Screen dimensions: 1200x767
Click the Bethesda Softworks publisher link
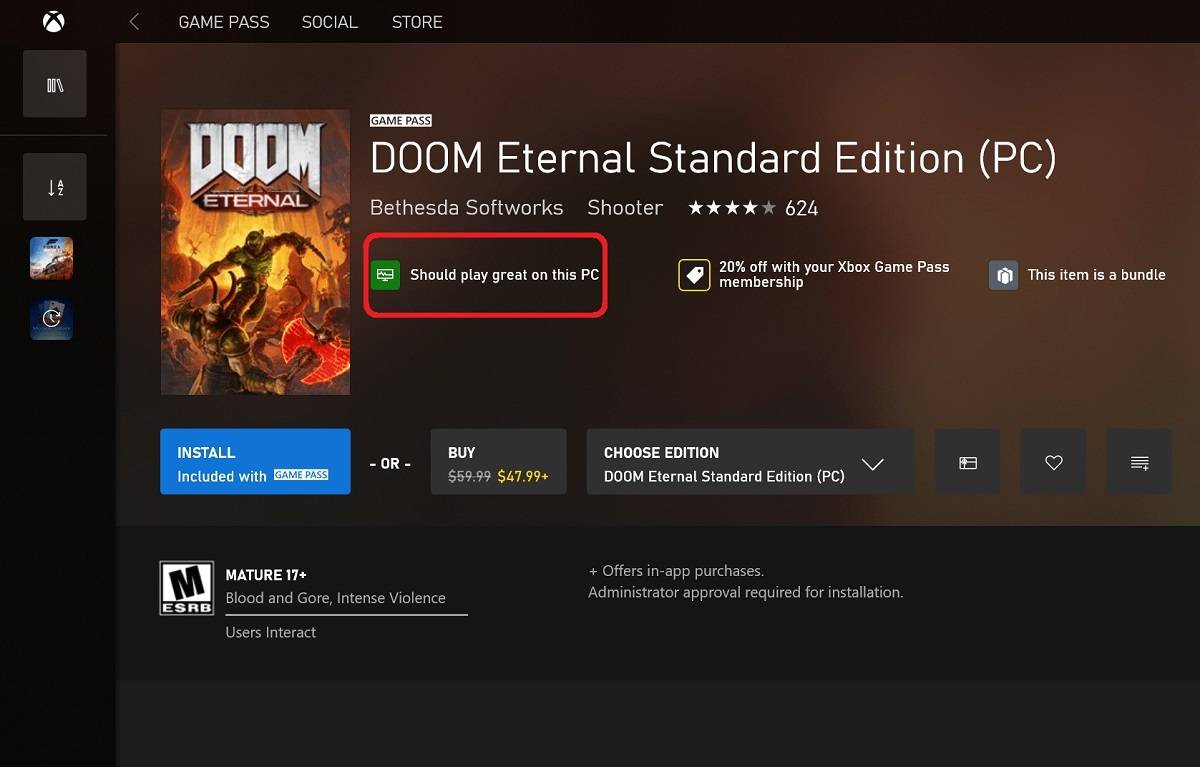point(466,208)
